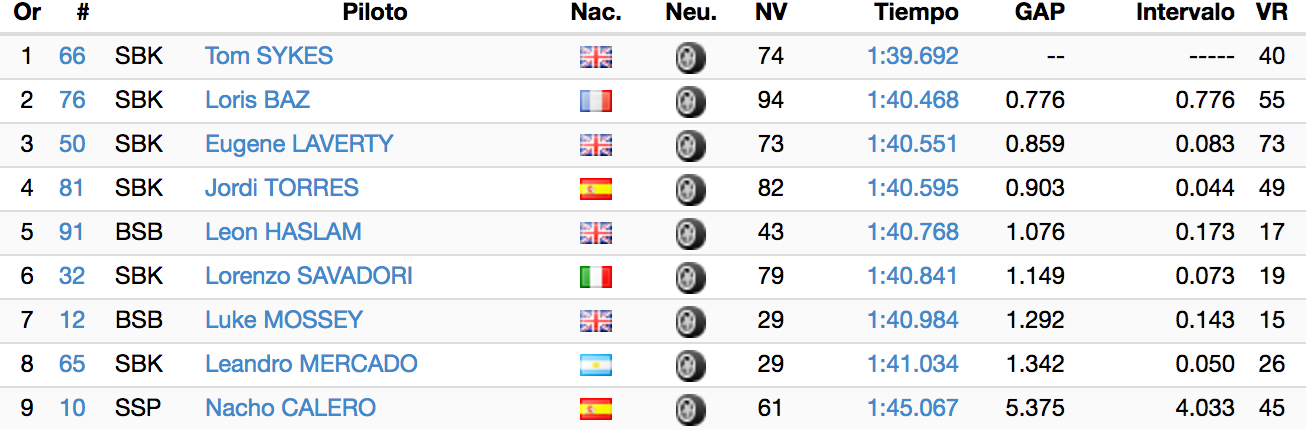Screen dimensions: 1306x430
Task: Sort by the Tiempo column header
Action: coord(916,13)
